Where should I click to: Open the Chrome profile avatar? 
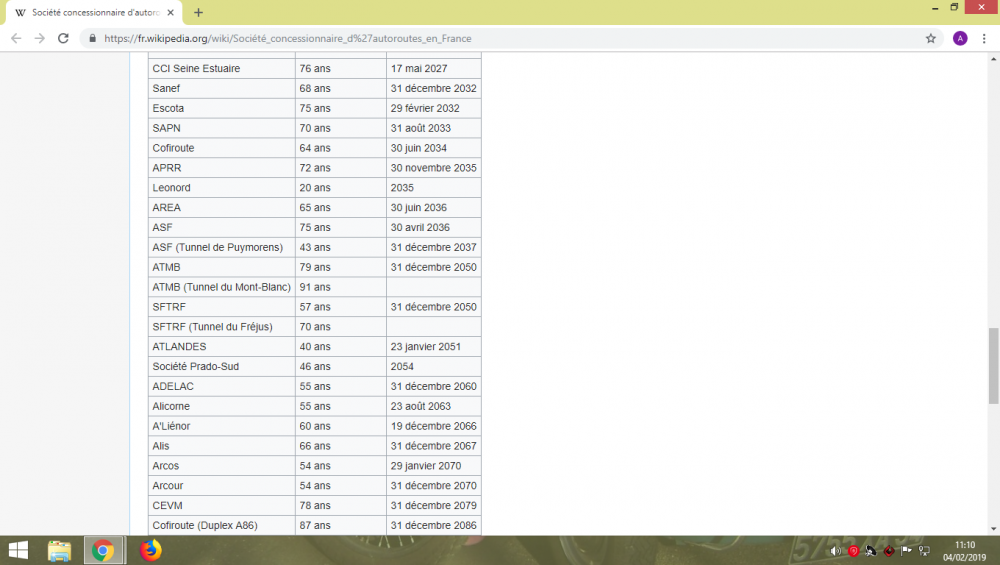pyautogui.click(x=960, y=38)
